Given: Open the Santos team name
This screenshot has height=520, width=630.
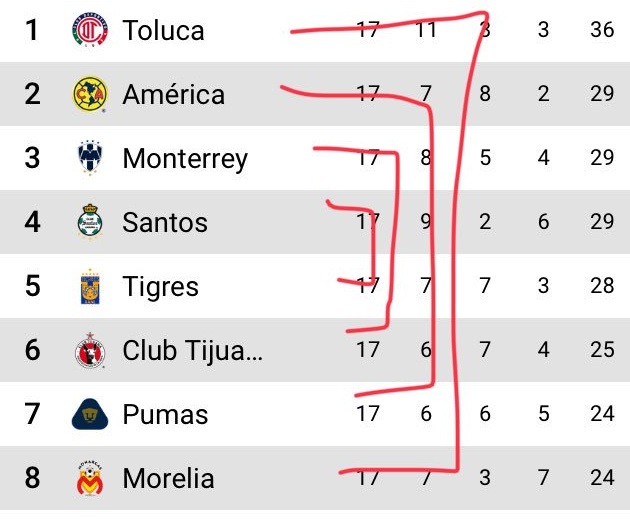Looking at the screenshot, I should 165,222.
